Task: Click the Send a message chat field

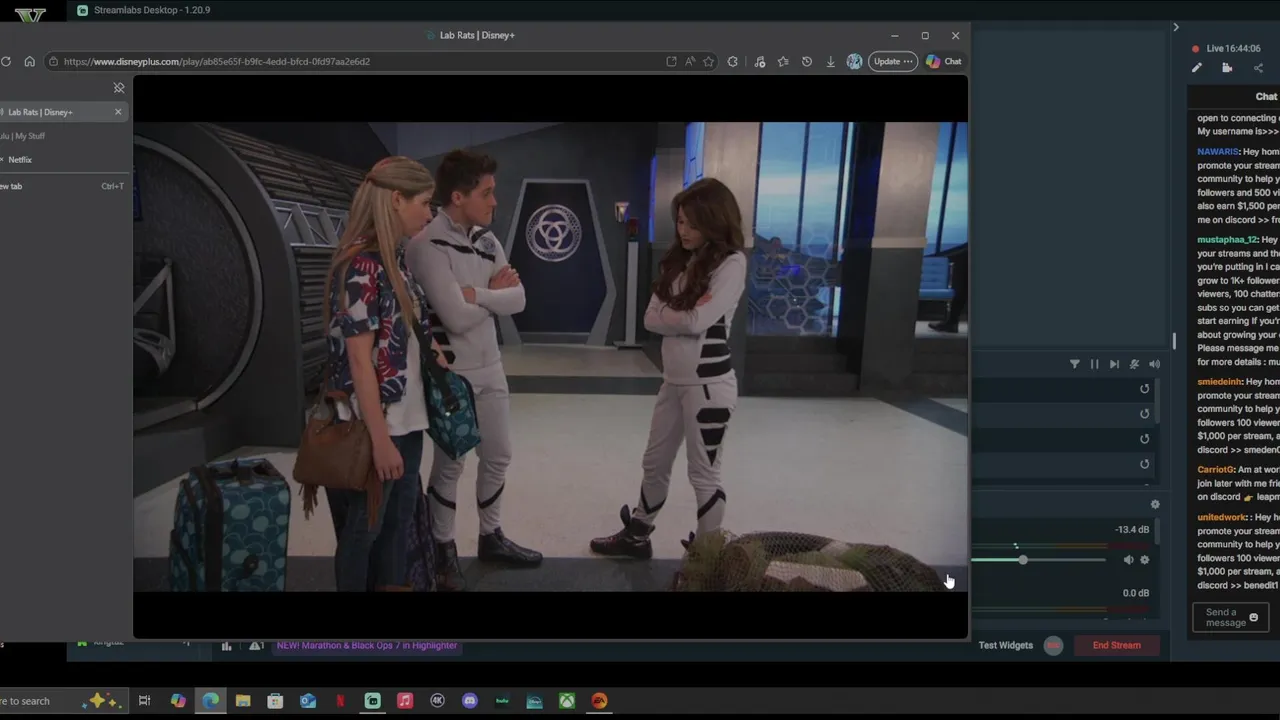Action: [1231, 618]
